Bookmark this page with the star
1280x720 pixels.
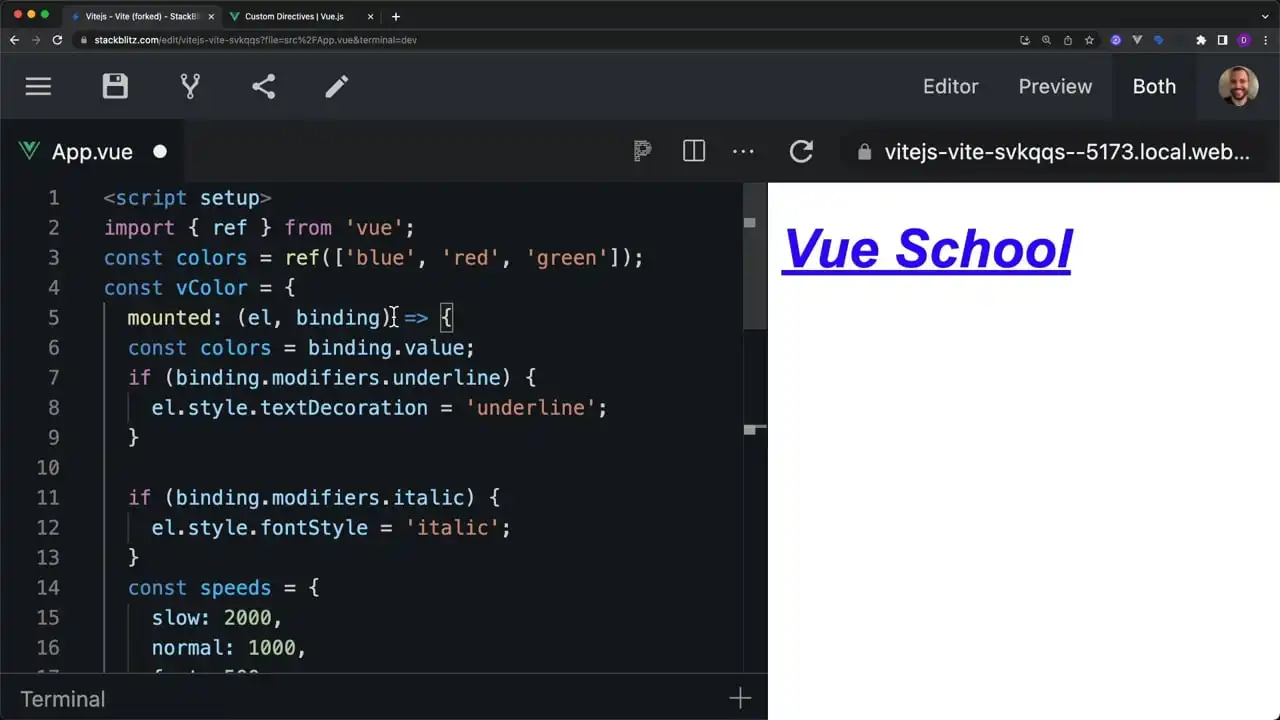(1089, 40)
